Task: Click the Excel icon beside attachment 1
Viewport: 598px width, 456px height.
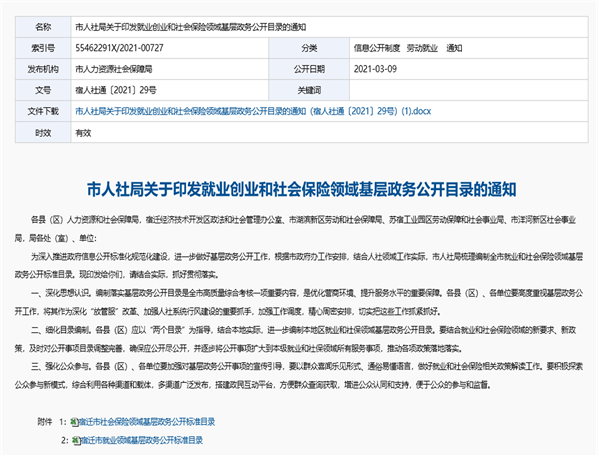Action: pyautogui.click(x=74, y=422)
